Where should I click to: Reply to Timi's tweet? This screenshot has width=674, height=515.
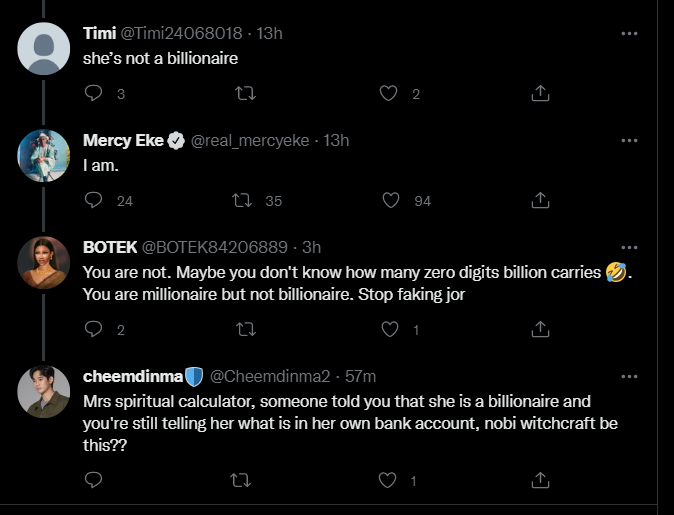[x=94, y=94]
